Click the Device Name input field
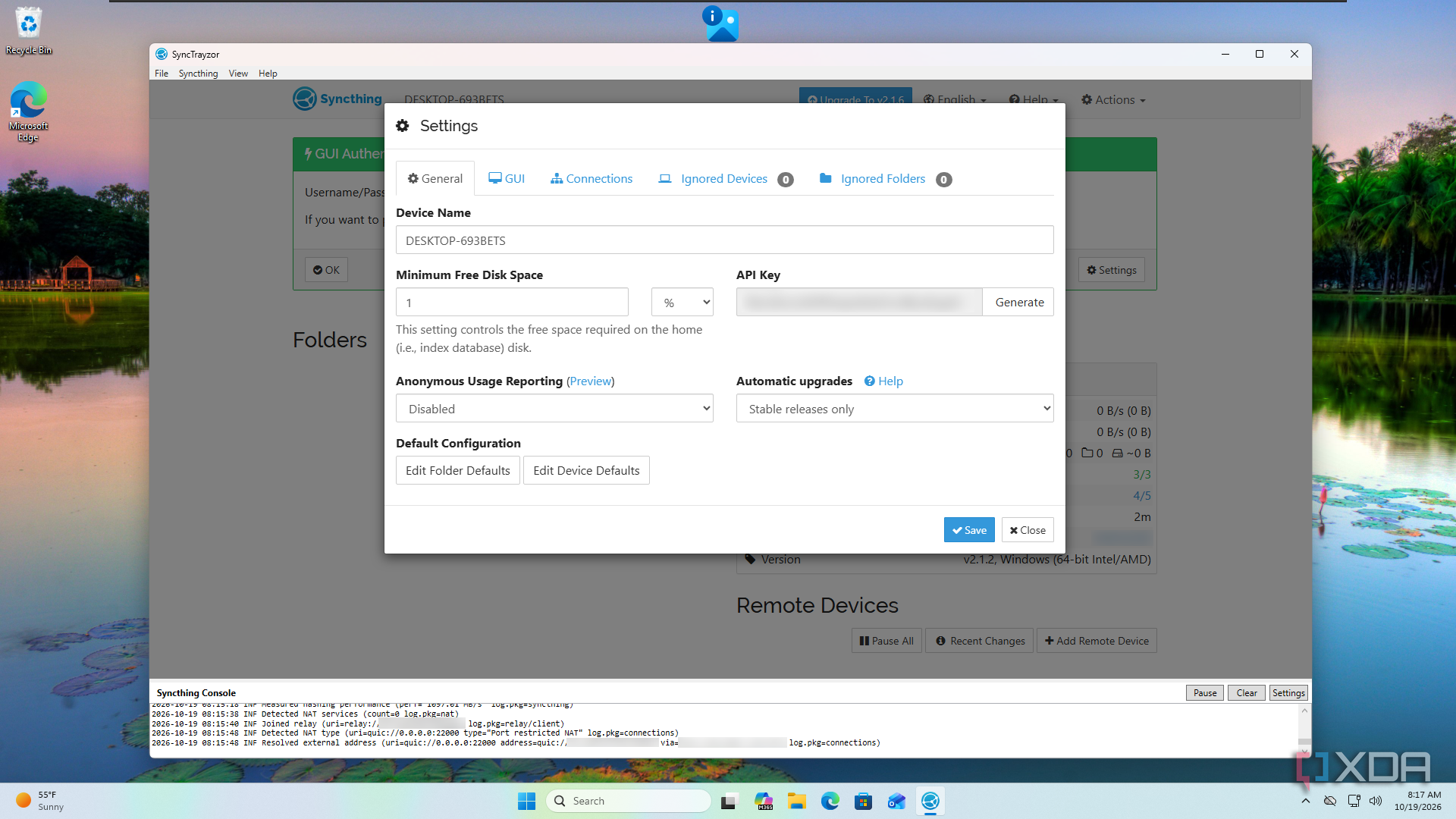Image resolution: width=1456 pixels, height=819 pixels. (x=724, y=240)
